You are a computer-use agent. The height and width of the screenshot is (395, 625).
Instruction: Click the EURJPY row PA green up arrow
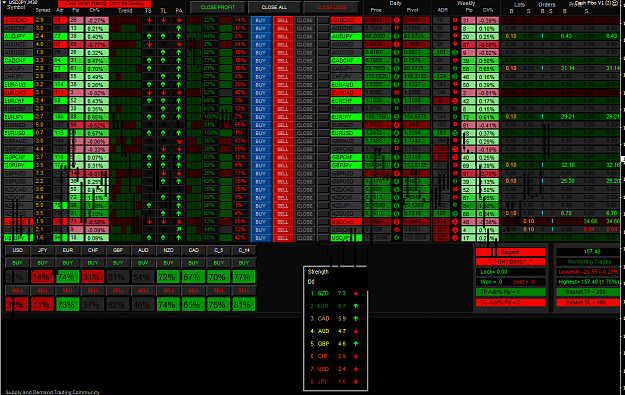(179, 117)
